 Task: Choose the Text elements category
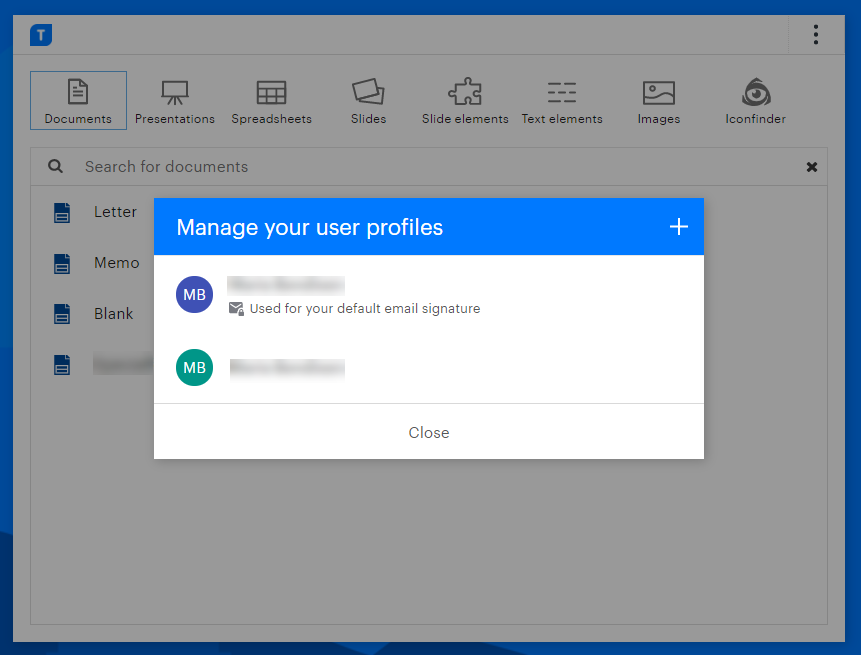click(x=562, y=100)
